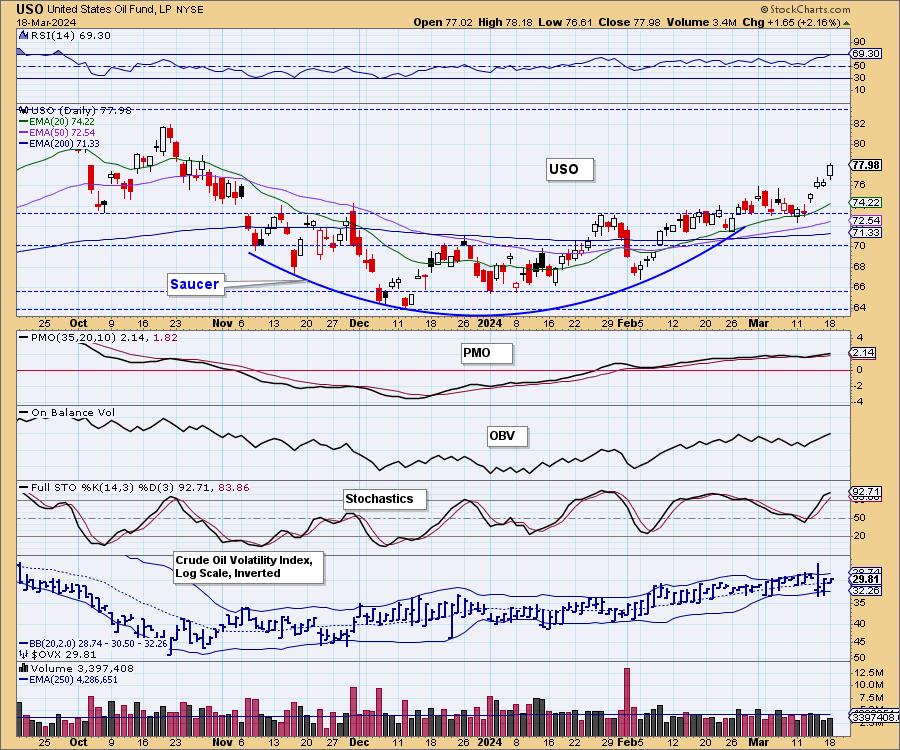The height and width of the screenshot is (750, 900).
Task: Click the EMA(50) 72.54 legend entry
Action: pos(56,133)
